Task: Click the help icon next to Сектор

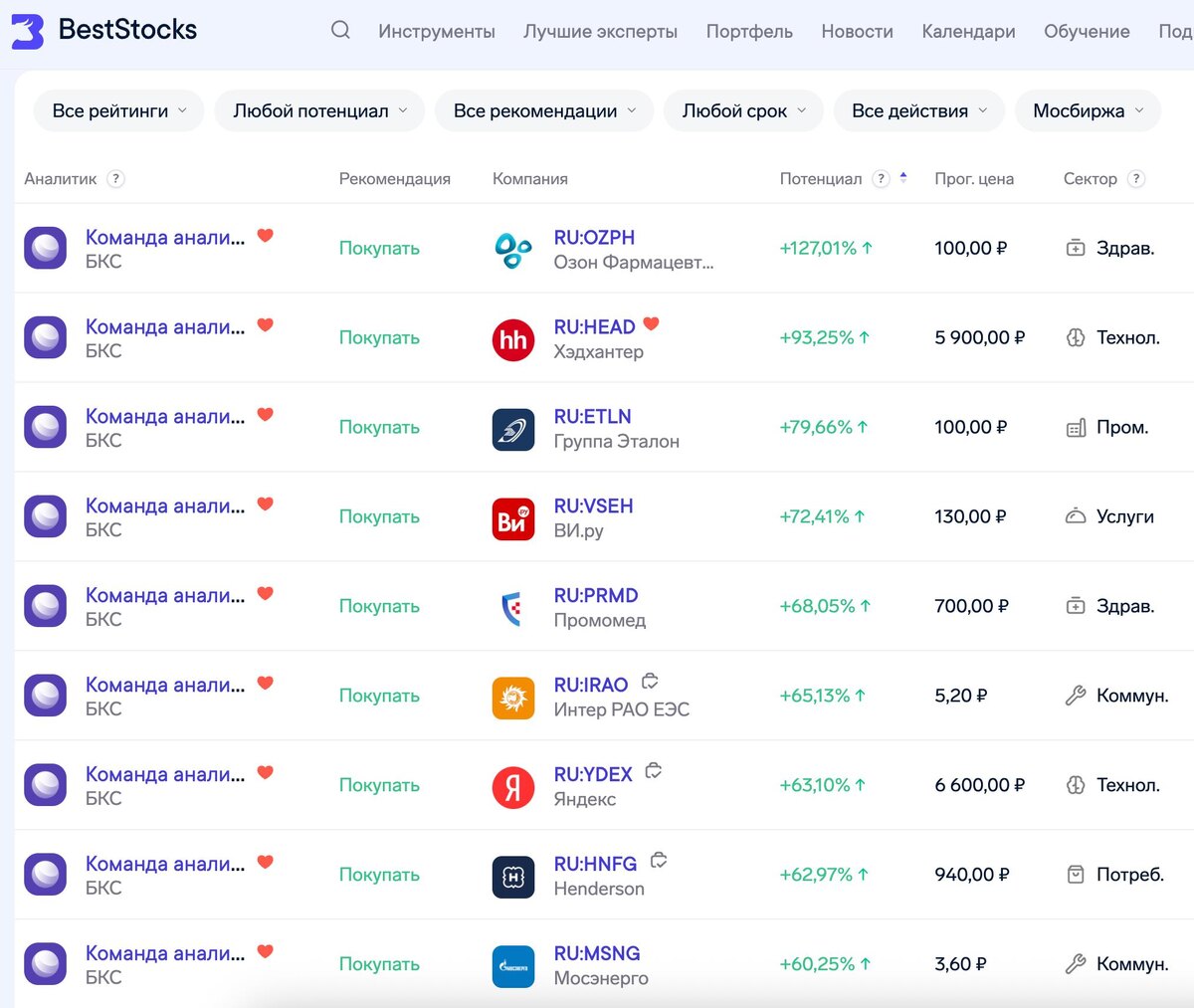Action: [1136, 179]
